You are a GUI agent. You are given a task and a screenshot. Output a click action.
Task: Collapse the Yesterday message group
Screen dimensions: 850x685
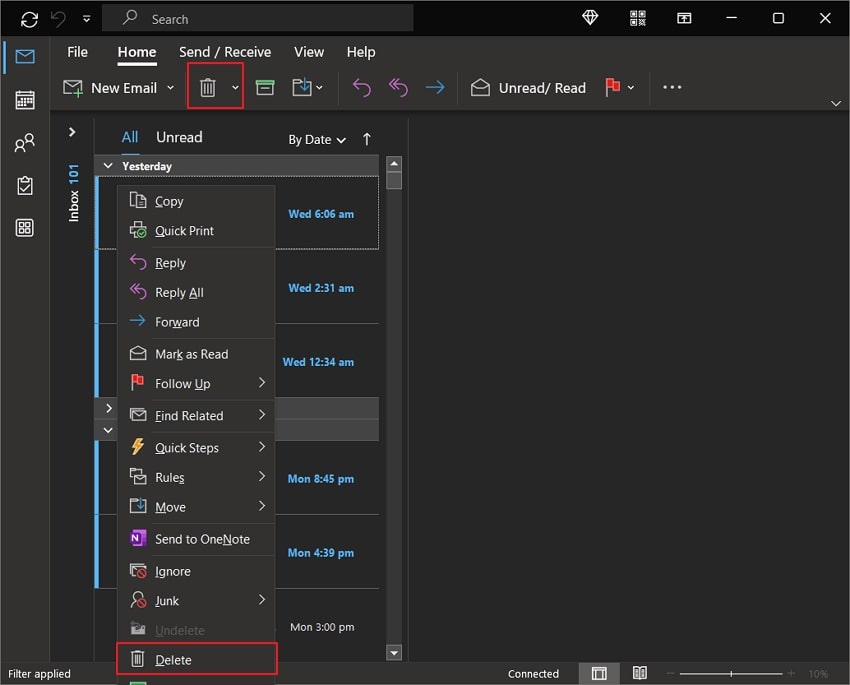point(108,165)
